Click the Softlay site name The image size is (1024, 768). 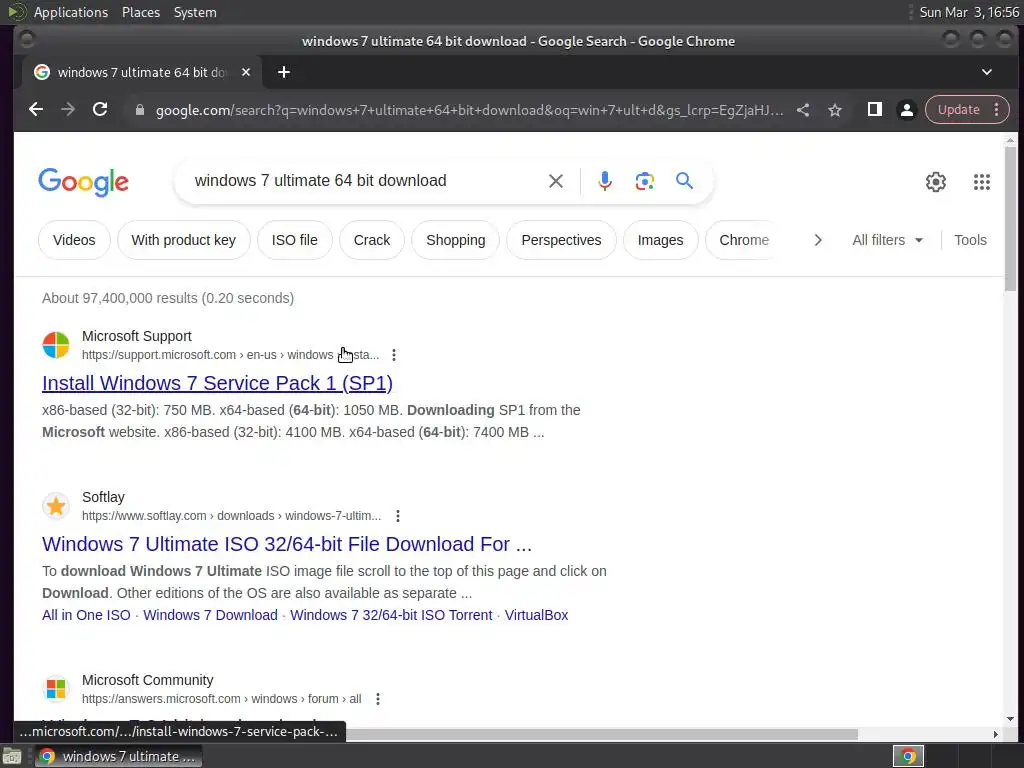click(103, 497)
